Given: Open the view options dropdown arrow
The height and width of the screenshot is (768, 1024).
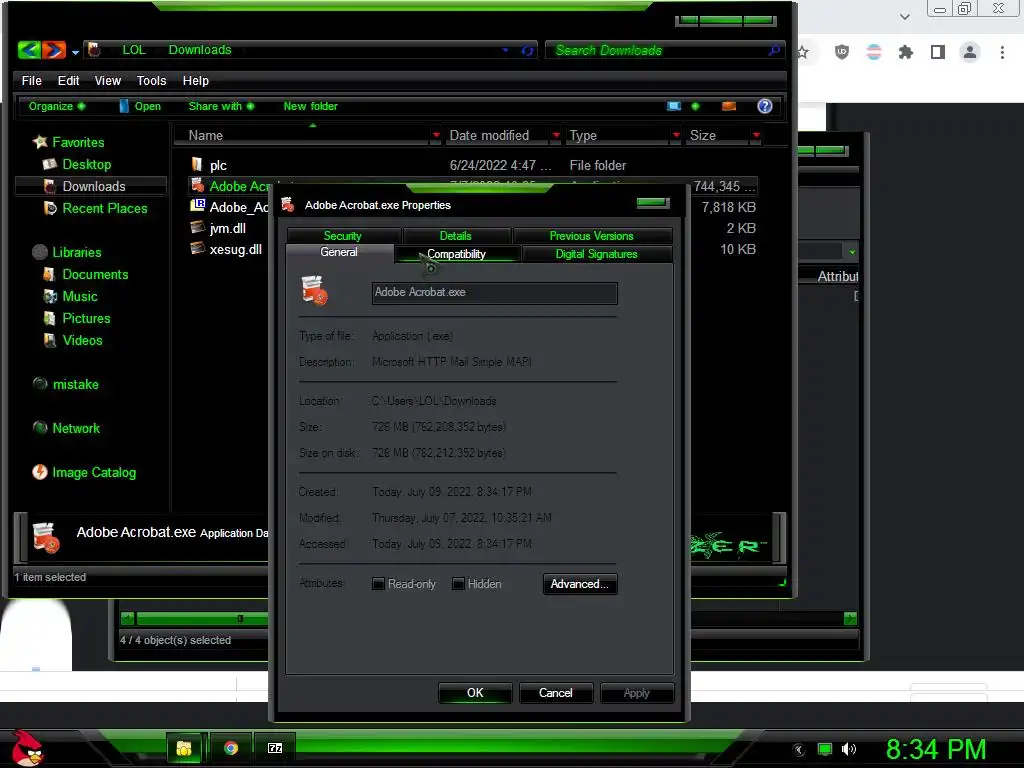Looking at the screenshot, I should [696, 106].
